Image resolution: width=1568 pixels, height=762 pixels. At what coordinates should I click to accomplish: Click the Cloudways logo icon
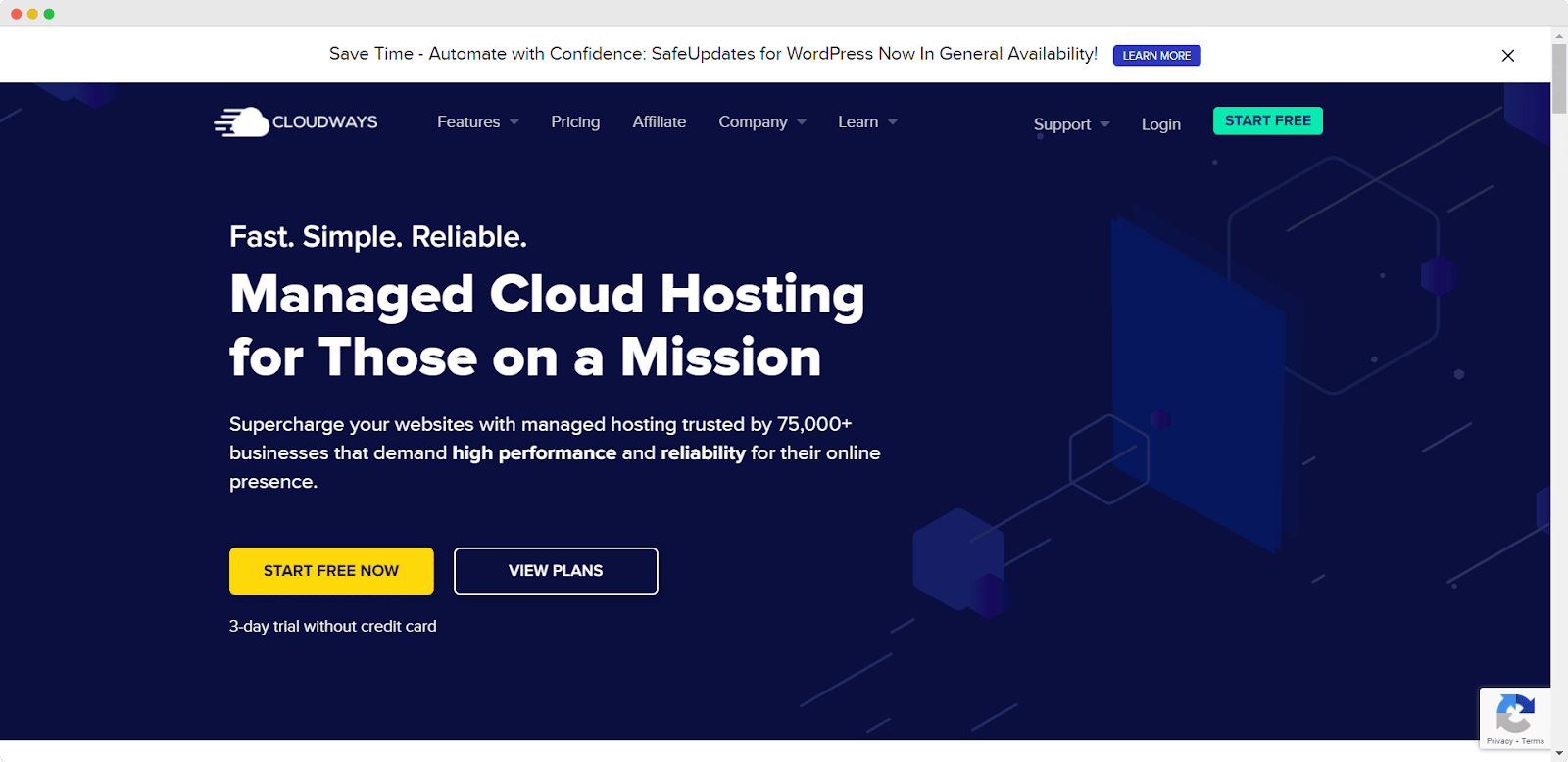click(x=241, y=121)
